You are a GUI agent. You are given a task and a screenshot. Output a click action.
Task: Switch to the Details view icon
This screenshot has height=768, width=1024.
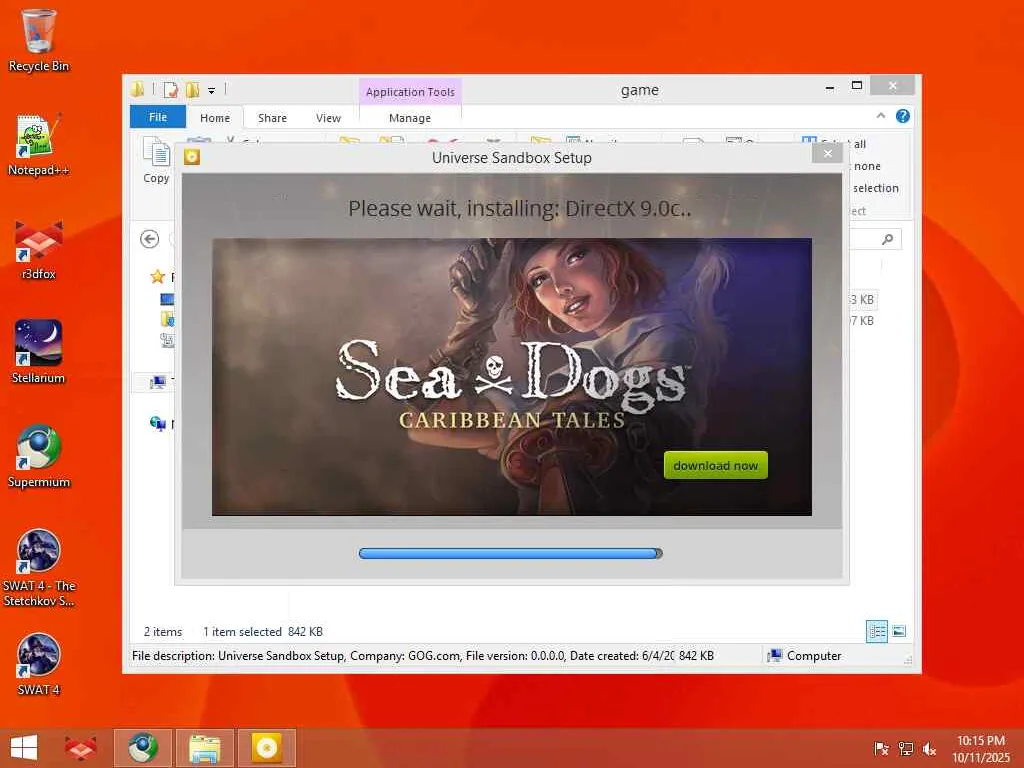tap(877, 631)
